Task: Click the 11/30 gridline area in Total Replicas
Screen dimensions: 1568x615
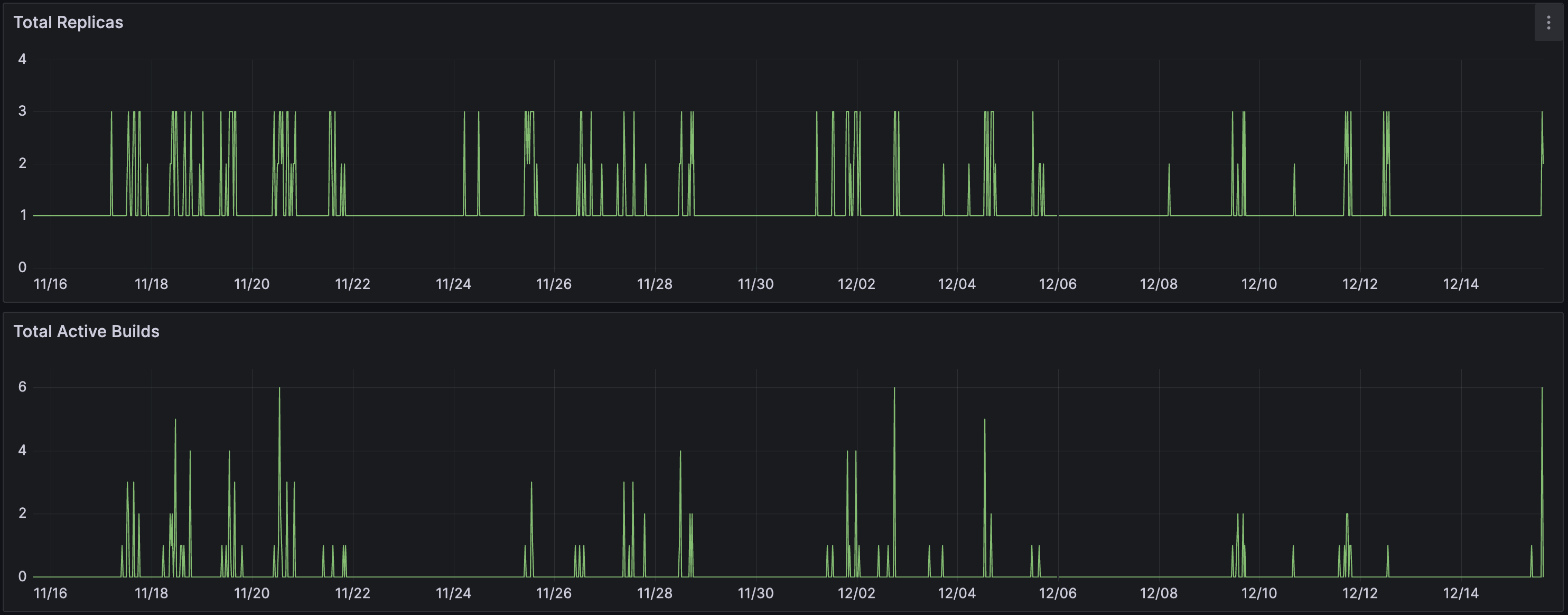Action: click(x=757, y=164)
